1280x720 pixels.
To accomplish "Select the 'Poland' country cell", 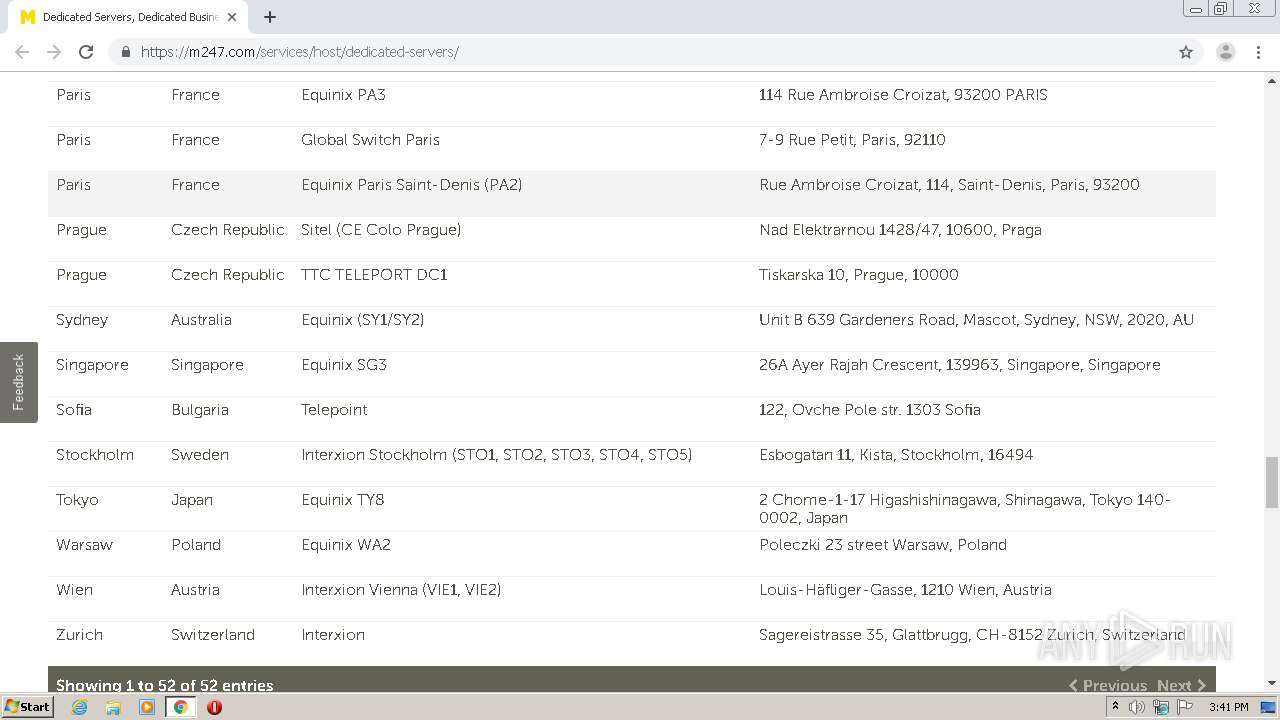I will click(x=196, y=545).
